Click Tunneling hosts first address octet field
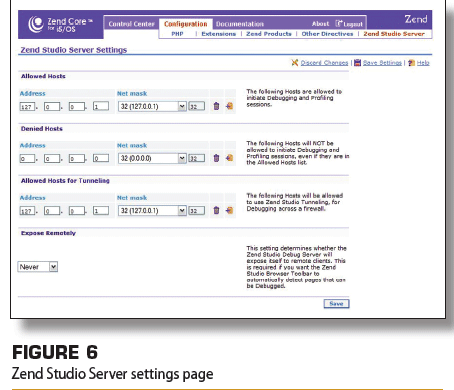This screenshot has height=390, width=454. coord(27,211)
